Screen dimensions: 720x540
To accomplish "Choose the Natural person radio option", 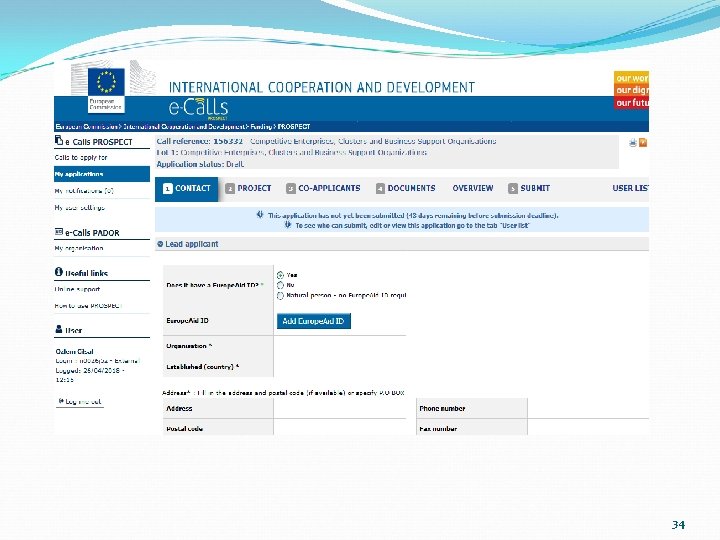I will pos(280,296).
